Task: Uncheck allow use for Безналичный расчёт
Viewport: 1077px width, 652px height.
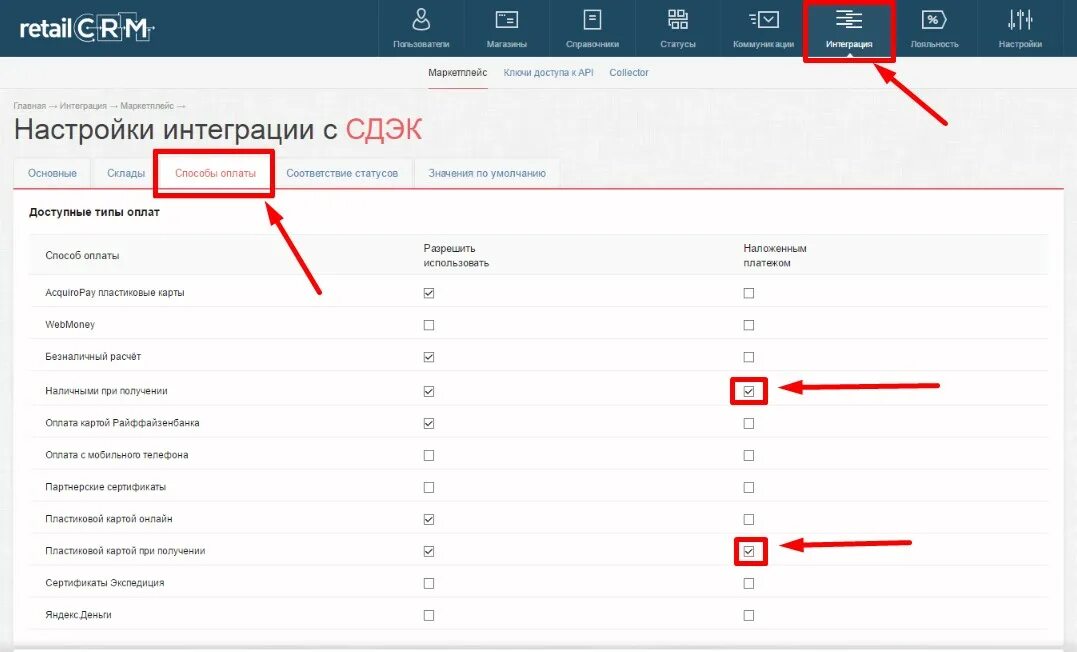Action: (x=429, y=357)
